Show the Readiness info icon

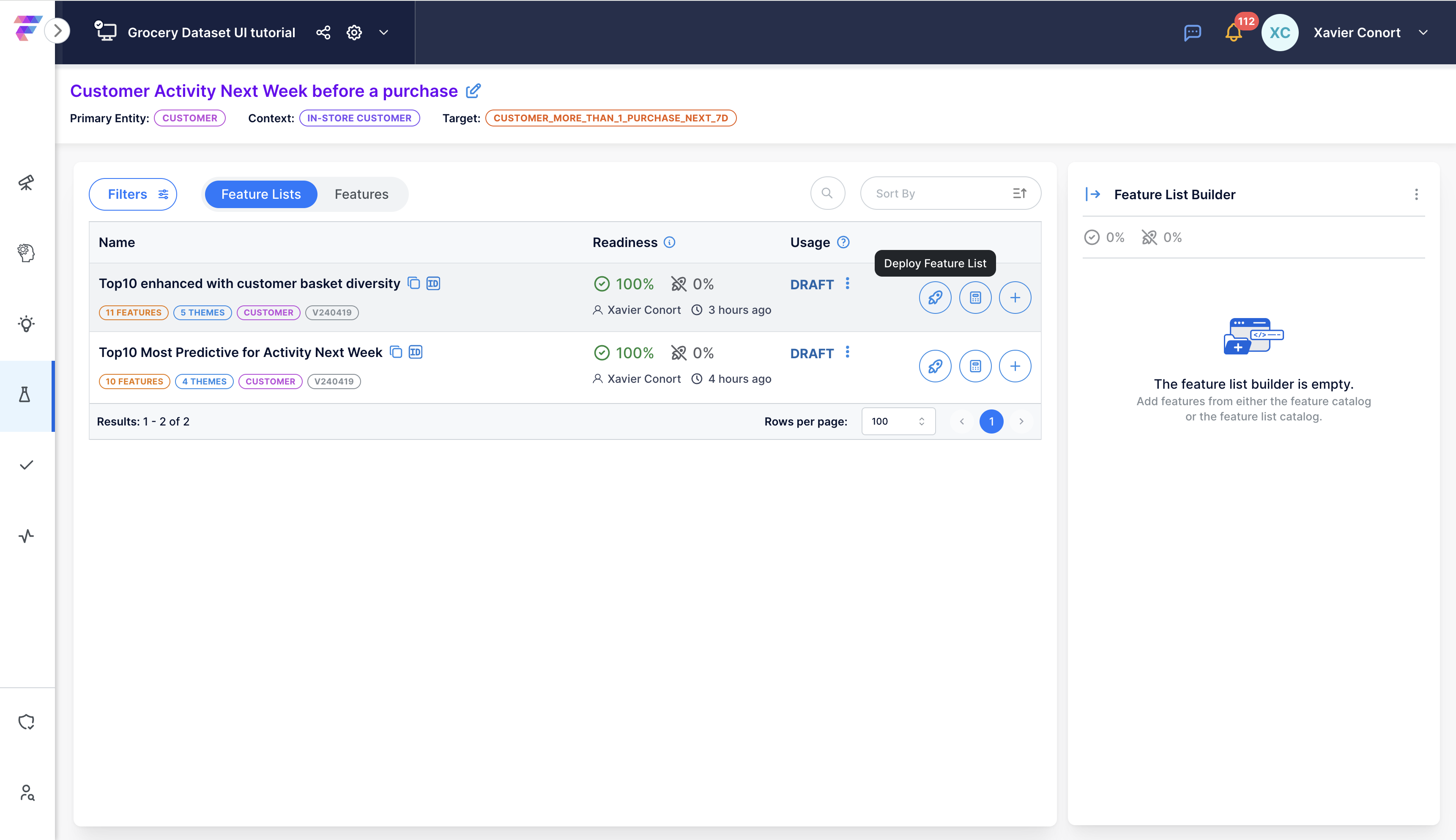coord(670,242)
